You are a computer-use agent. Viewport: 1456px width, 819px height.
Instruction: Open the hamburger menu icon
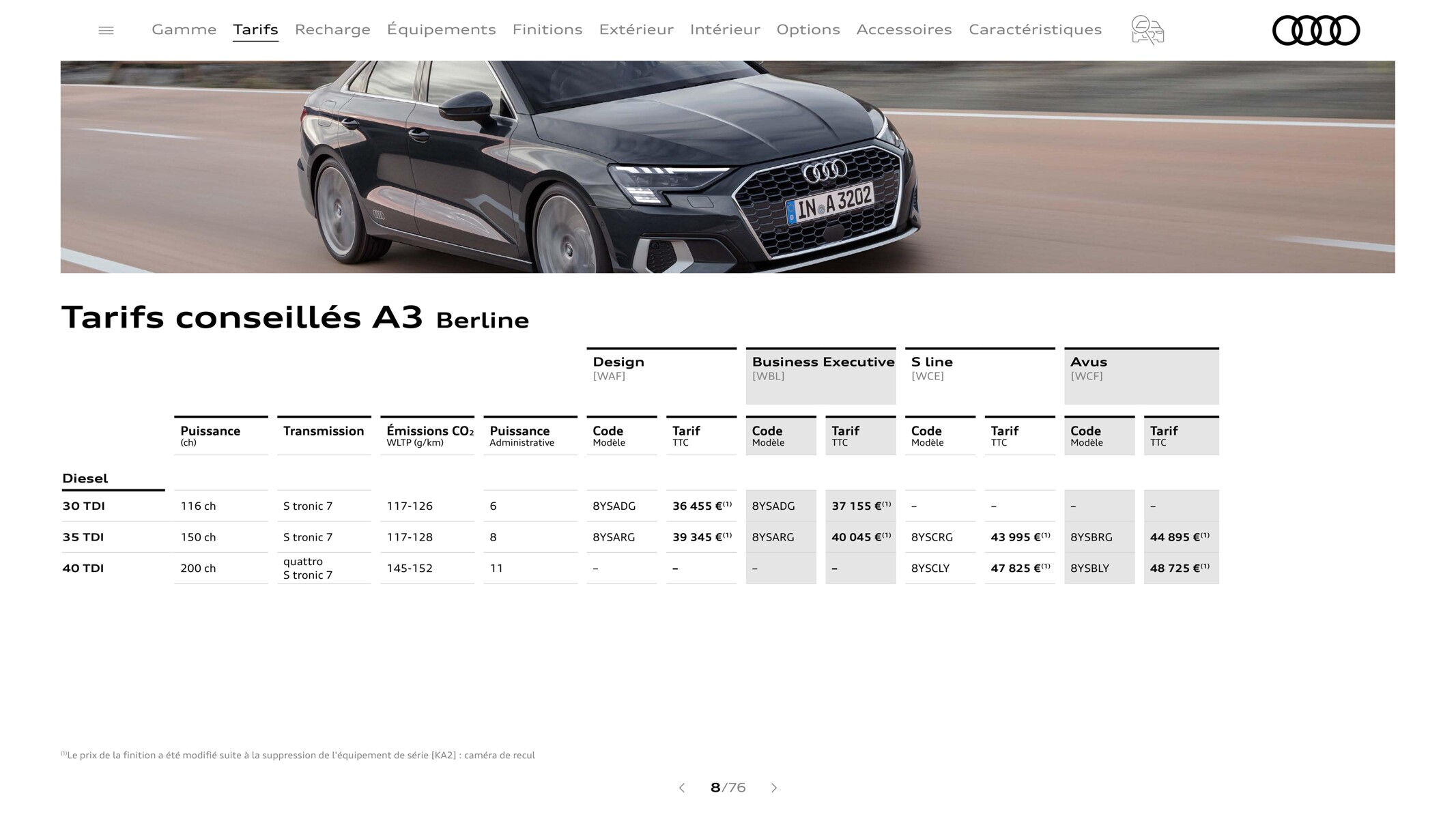point(106,30)
